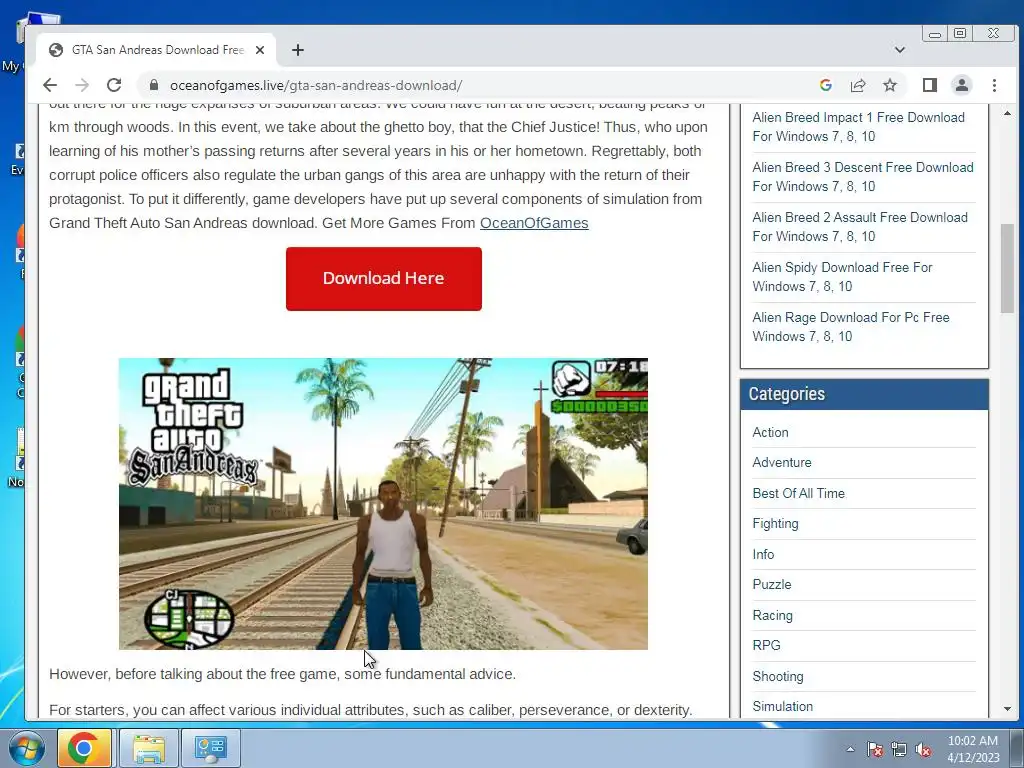
Task: Show hidden system tray icons
Action: click(x=850, y=749)
